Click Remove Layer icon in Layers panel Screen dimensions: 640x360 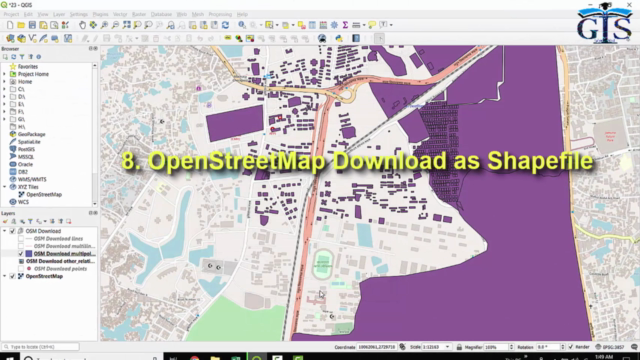(x=69, y=221)
